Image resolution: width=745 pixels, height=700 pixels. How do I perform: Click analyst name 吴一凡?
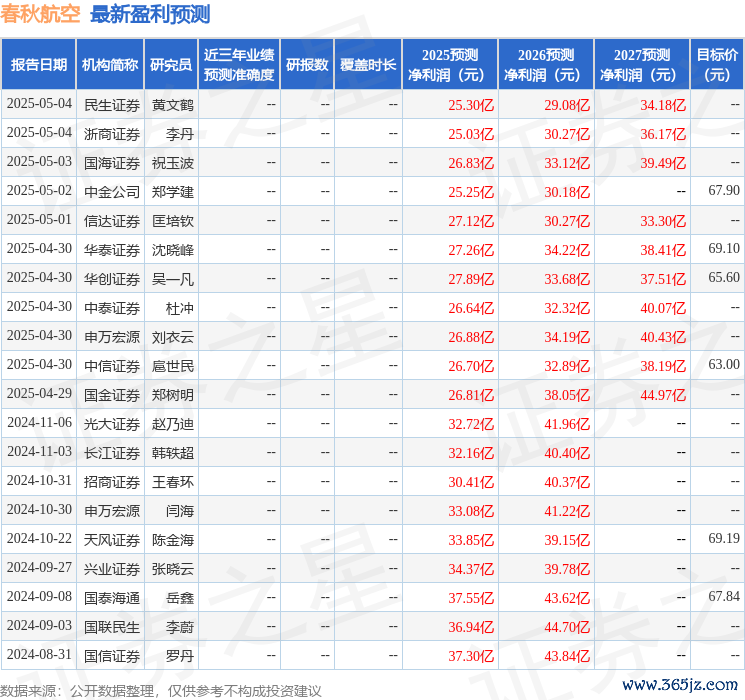tap(173, 279)
